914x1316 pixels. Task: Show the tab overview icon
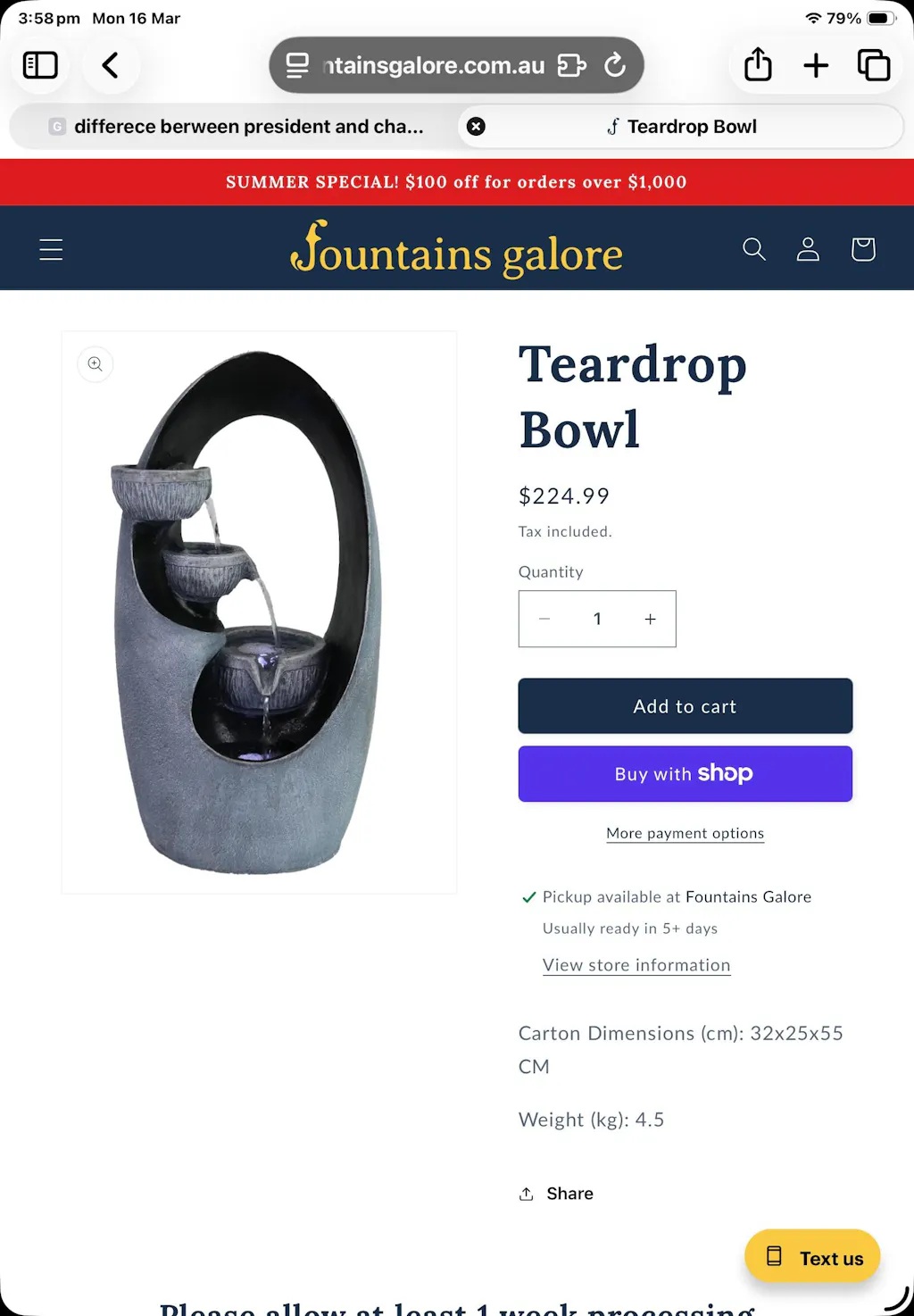(874, 65)
